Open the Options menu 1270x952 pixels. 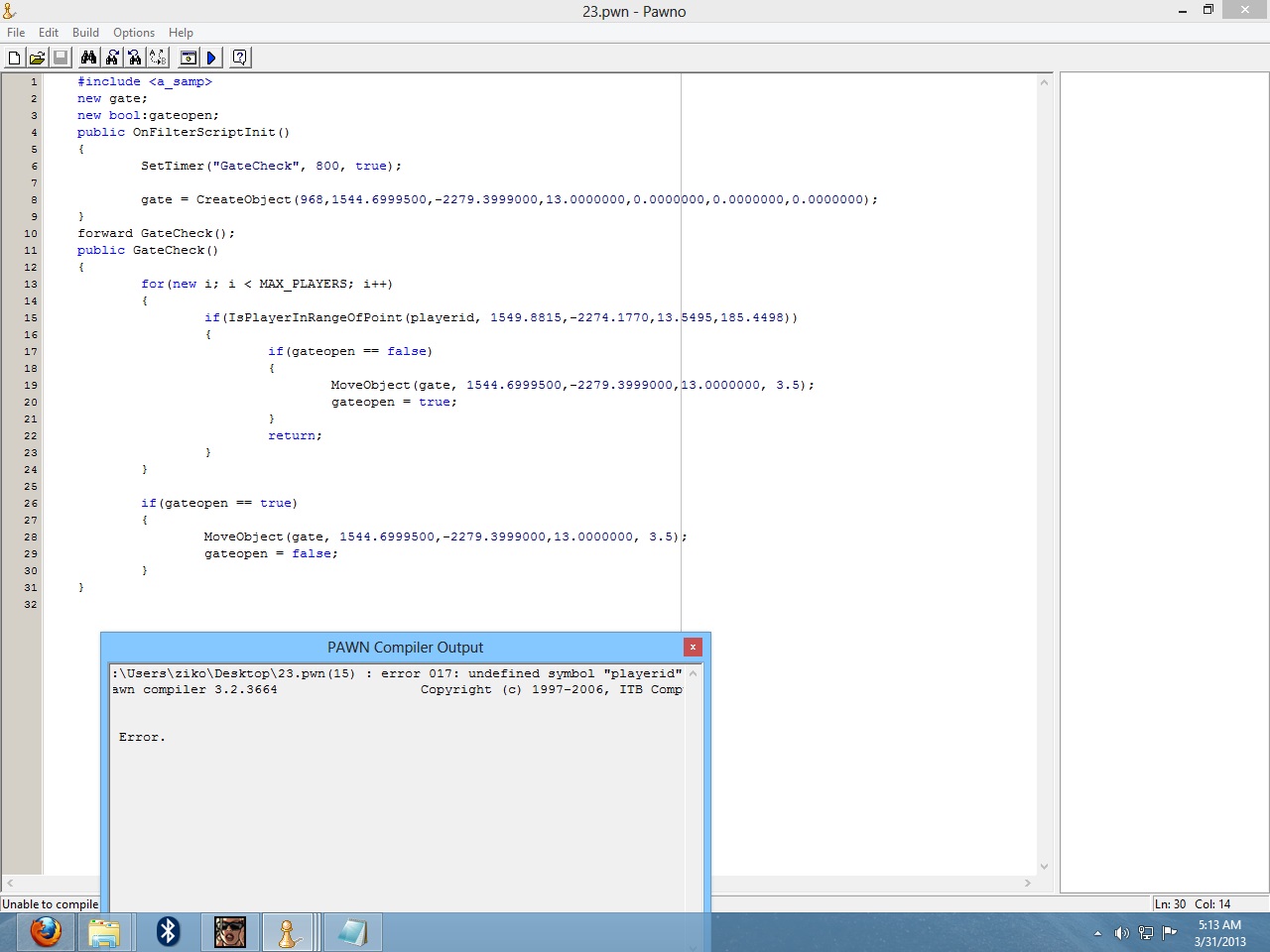[x=134, y=33]
